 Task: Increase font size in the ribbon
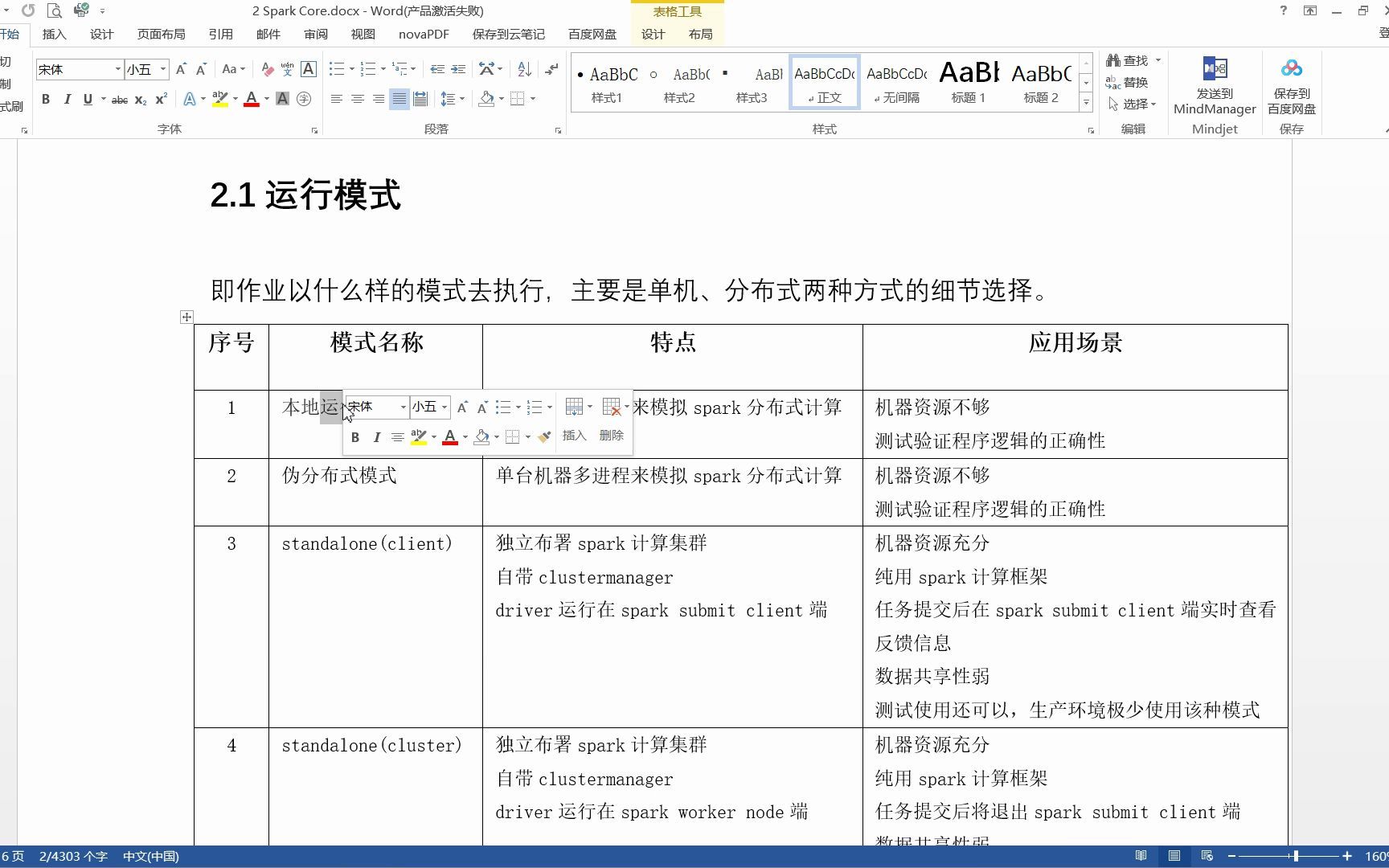coord(182,70)
